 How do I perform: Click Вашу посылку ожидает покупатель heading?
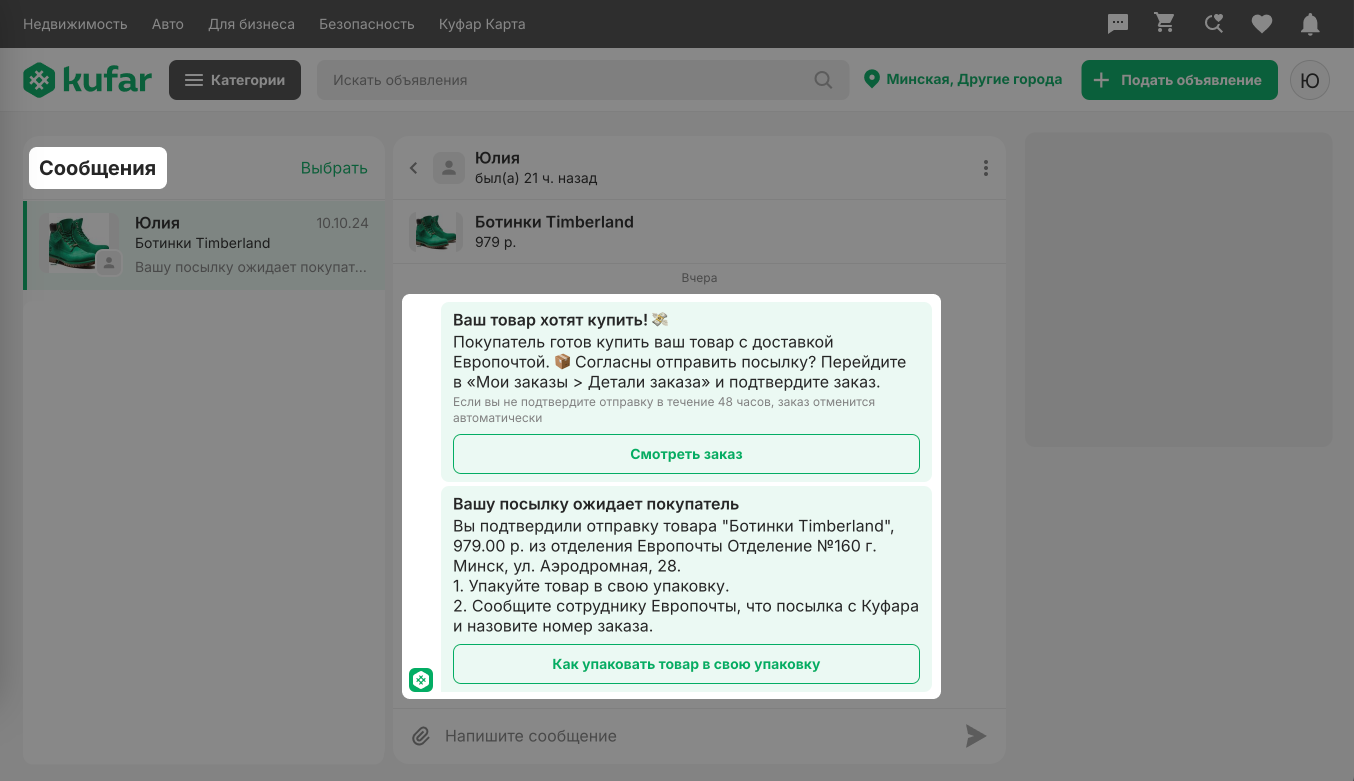pos(596,504)
